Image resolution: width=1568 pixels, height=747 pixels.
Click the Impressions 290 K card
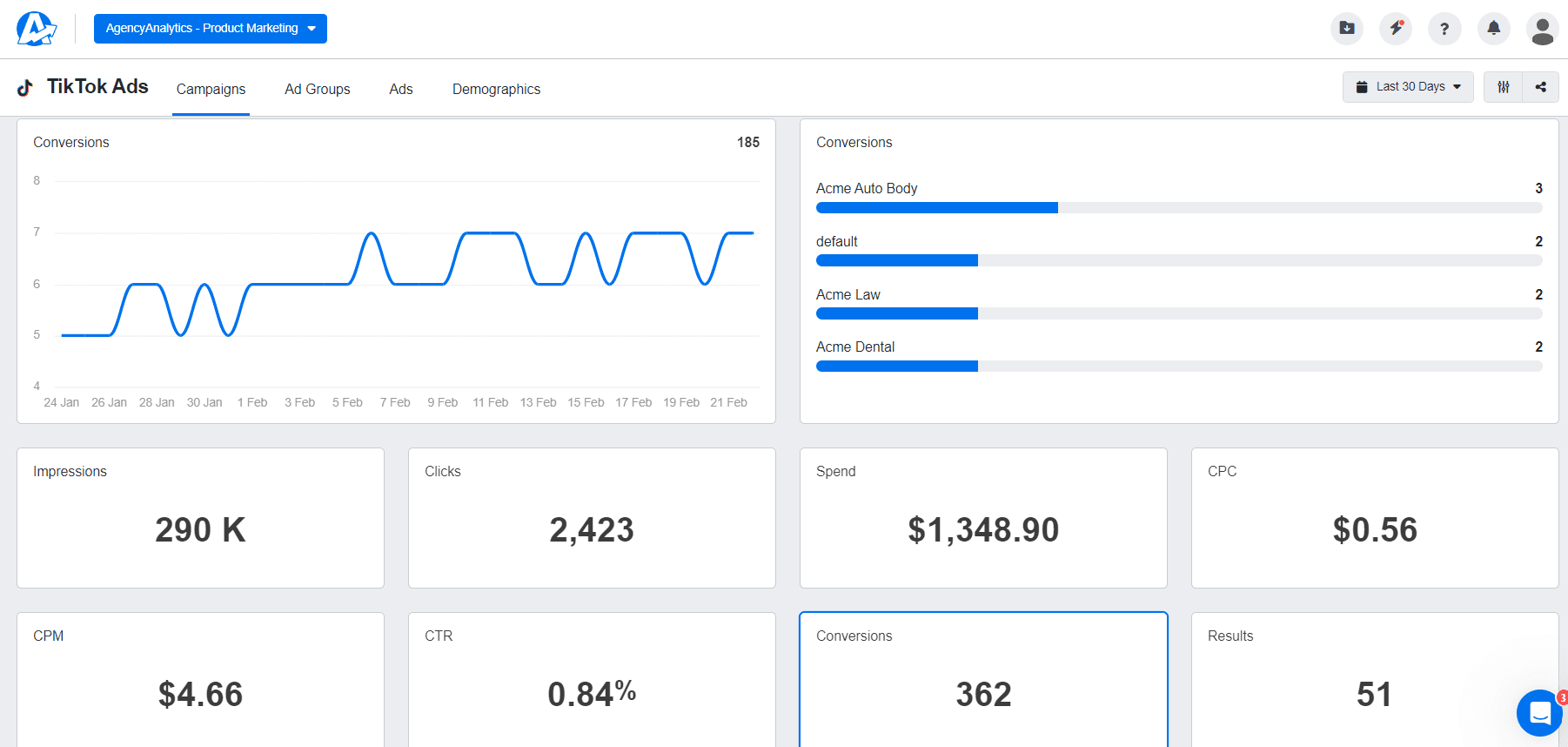click(x=200, y=518)
